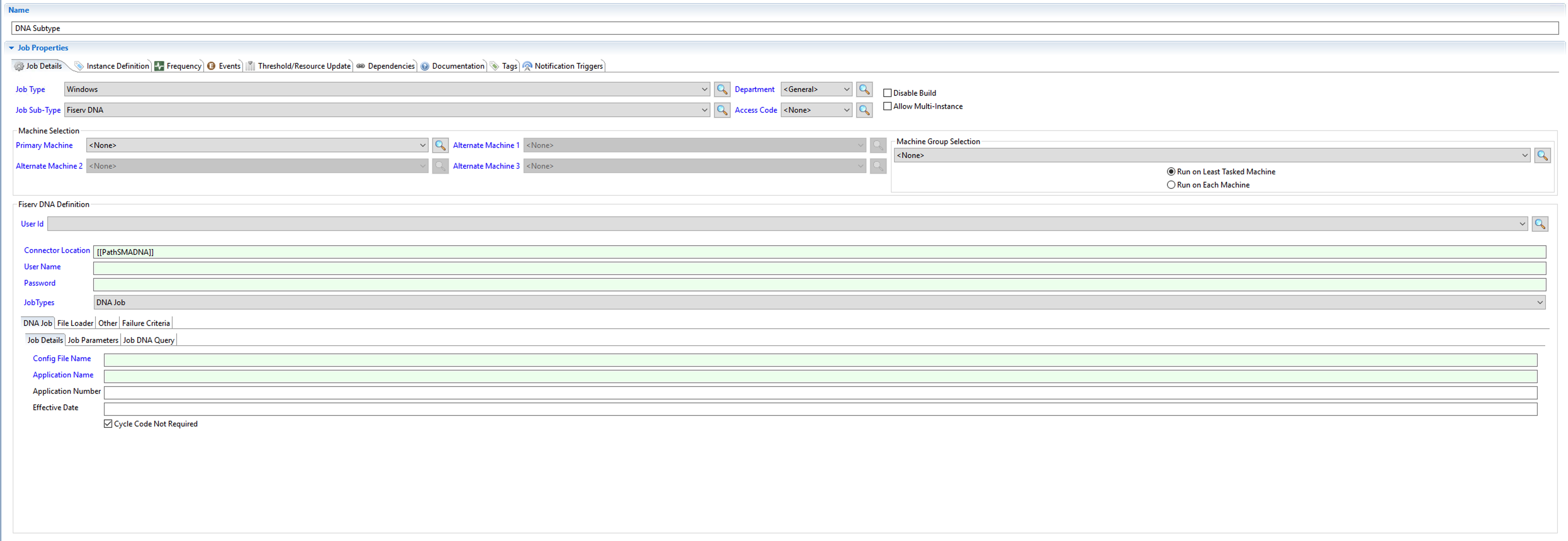Click the Access Code search magnifier icon
The width and height of the screenshot is (1568, 541).
(x=864, y=110)
